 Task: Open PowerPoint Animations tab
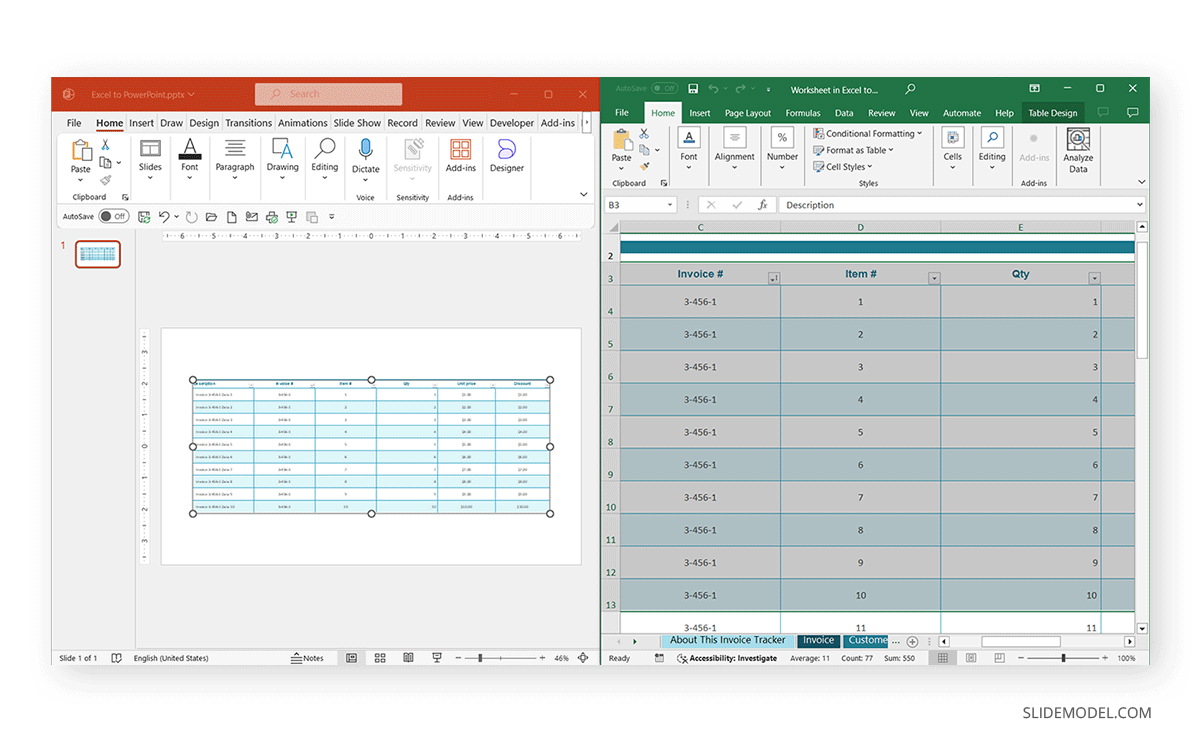[x=302, y=123]
